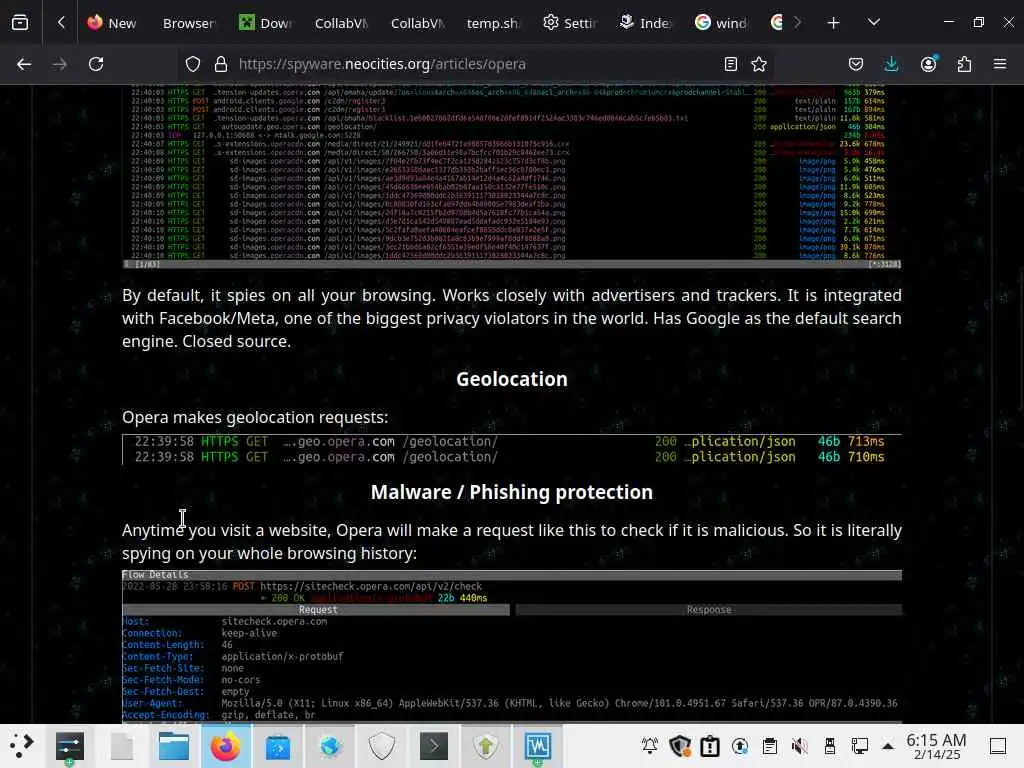Go back one page
1024x768 pixels.
click(x=24, y=64)
